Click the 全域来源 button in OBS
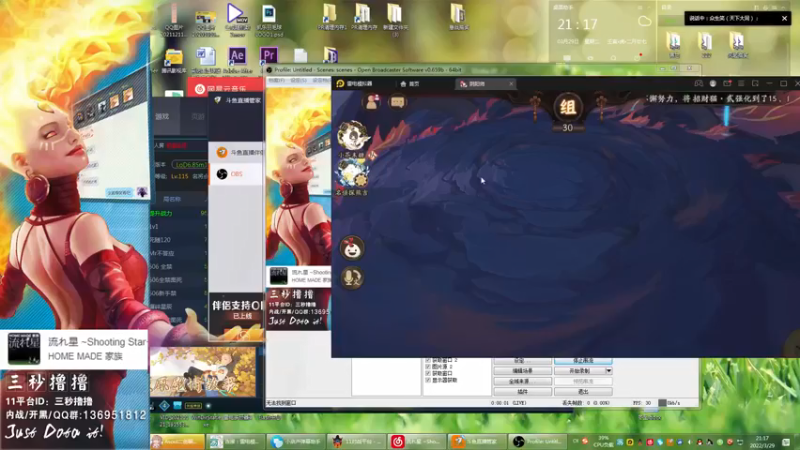 [522, 381]
